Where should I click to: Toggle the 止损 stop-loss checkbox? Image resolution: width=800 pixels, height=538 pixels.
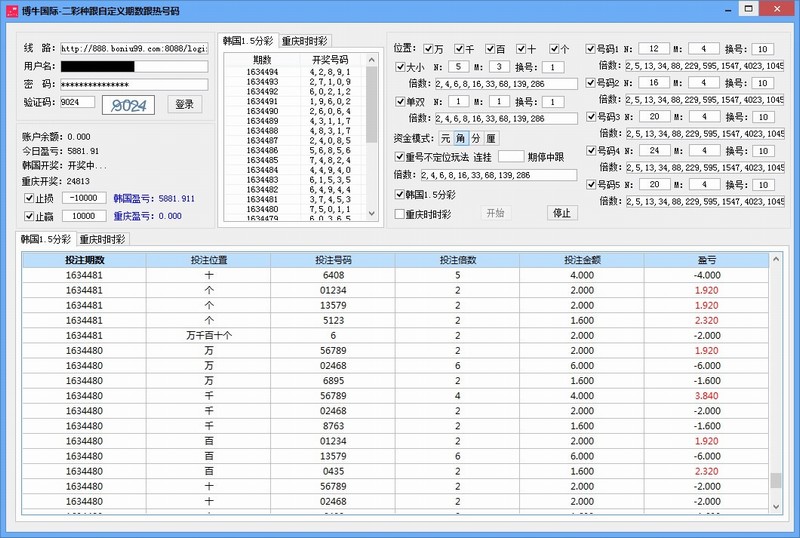tap(29, 198)
